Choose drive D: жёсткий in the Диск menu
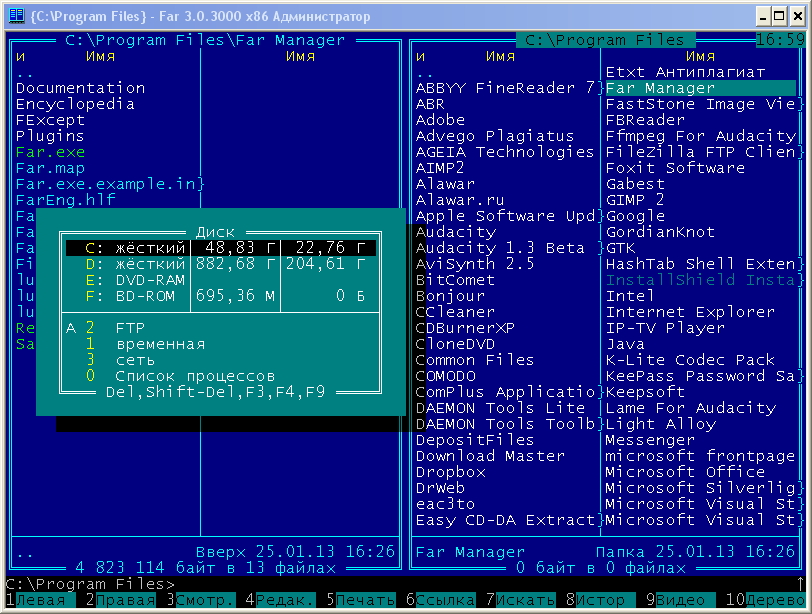The height and width of the screenshot is (614, 812). [221, 264]
